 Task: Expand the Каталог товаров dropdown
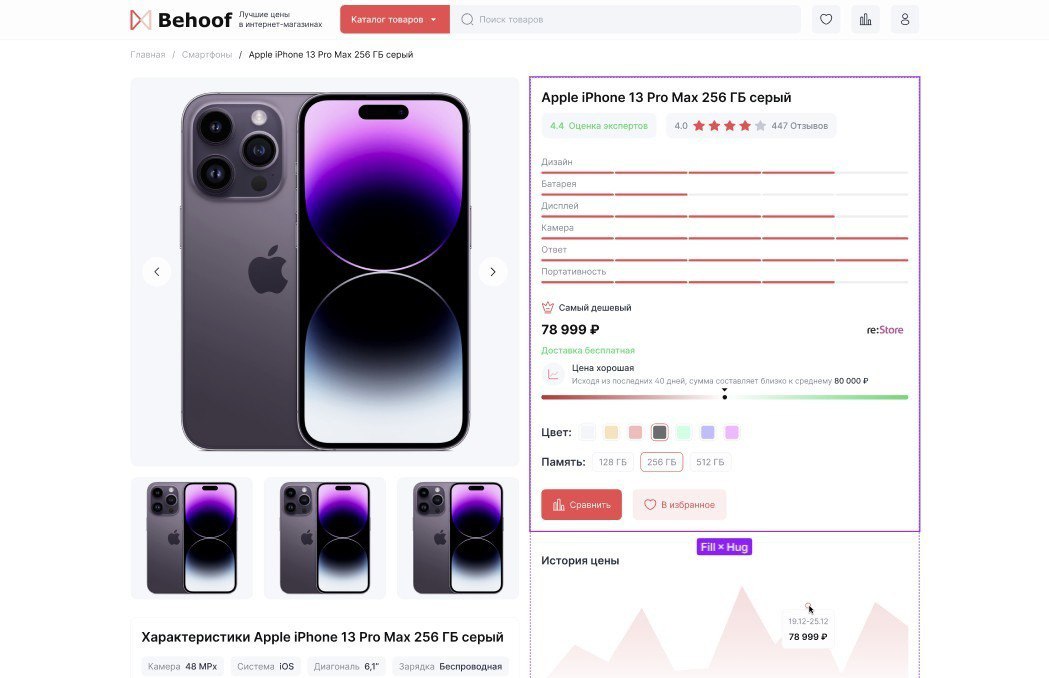click(395, 19)
